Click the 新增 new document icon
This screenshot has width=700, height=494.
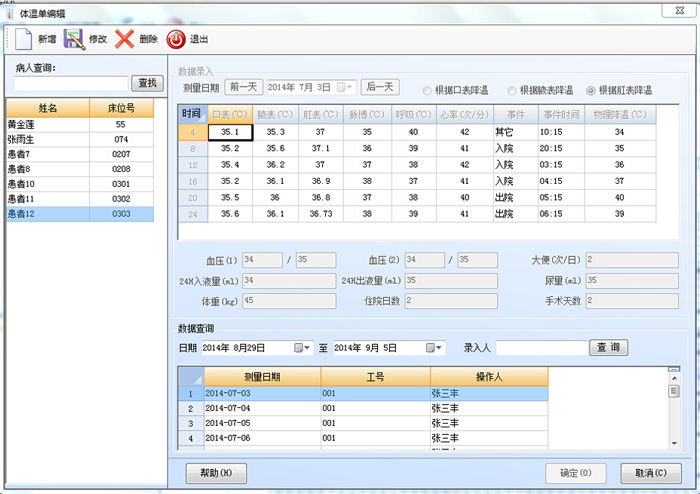24,39
